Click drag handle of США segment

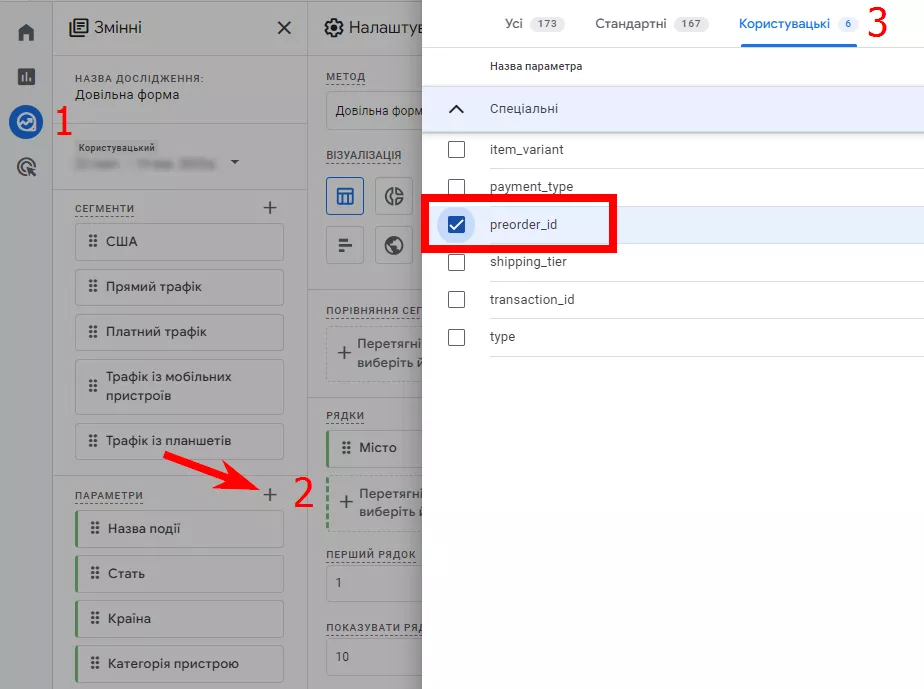(x=93, y=241)
